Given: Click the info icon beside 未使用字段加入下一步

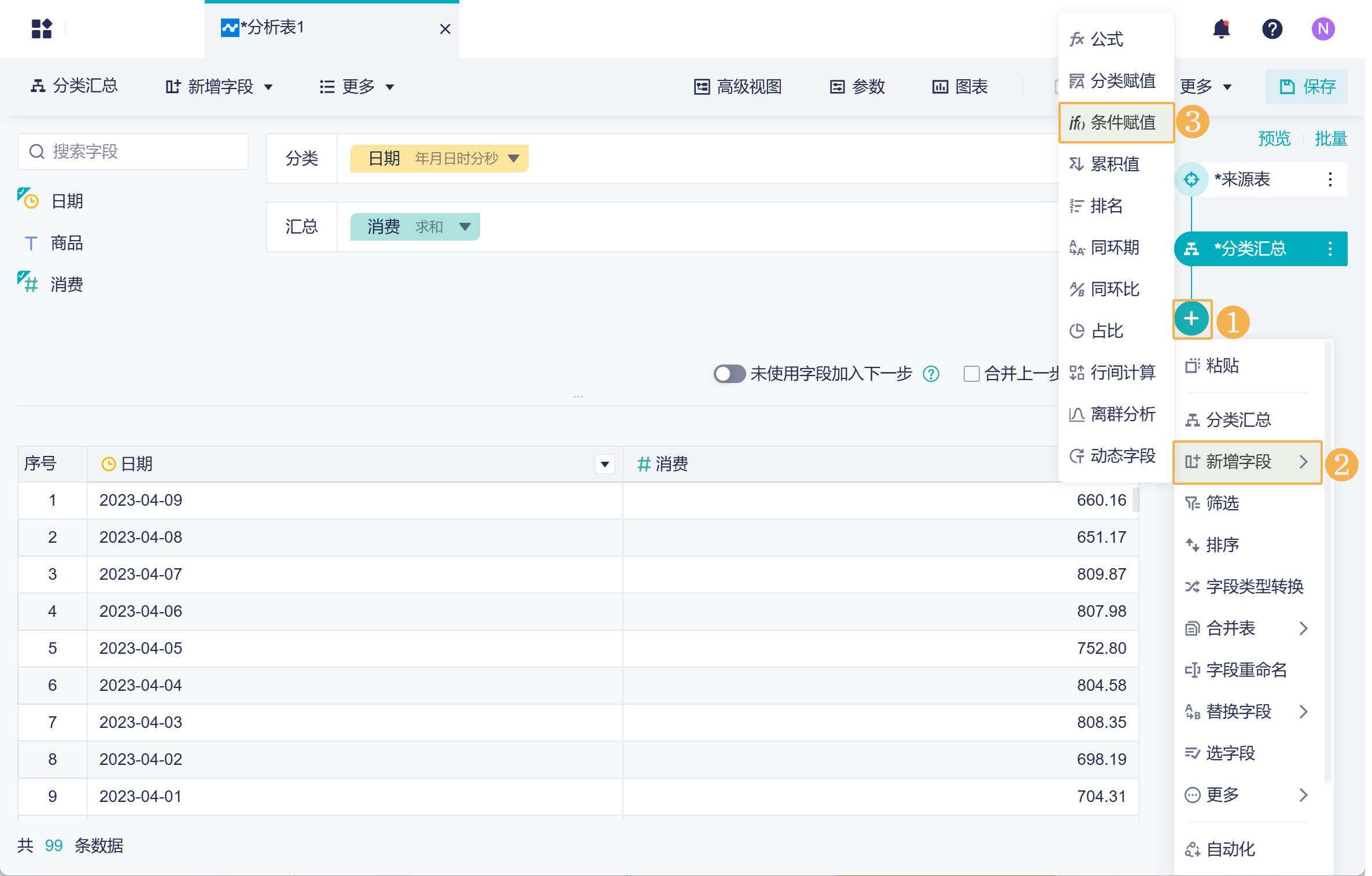Looking at the screenshot, I should [x=931, y=374].
